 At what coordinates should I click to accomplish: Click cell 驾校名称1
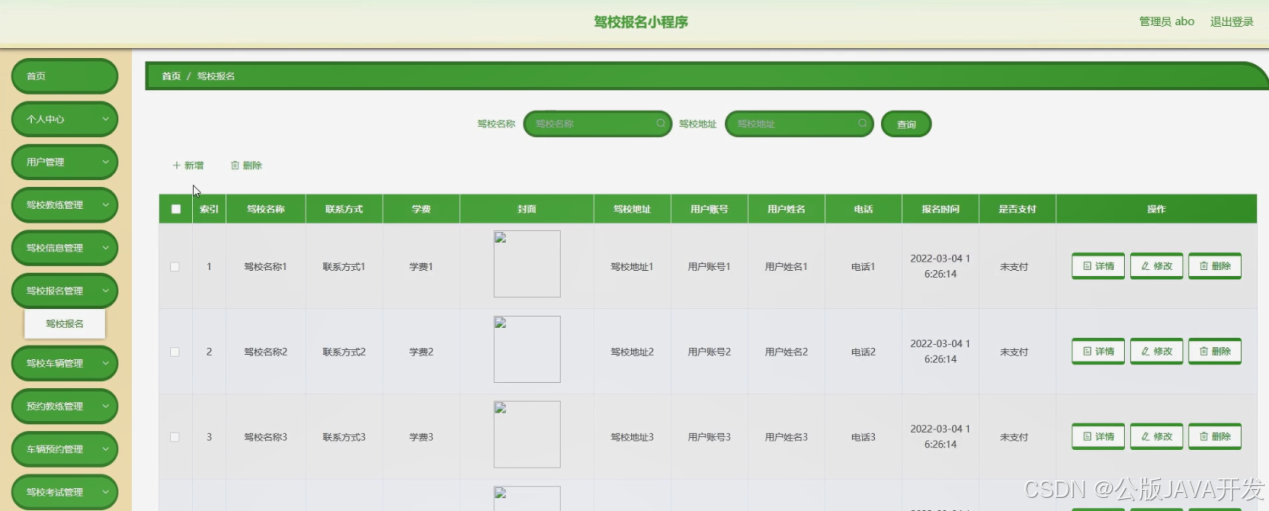pos(266,267)
